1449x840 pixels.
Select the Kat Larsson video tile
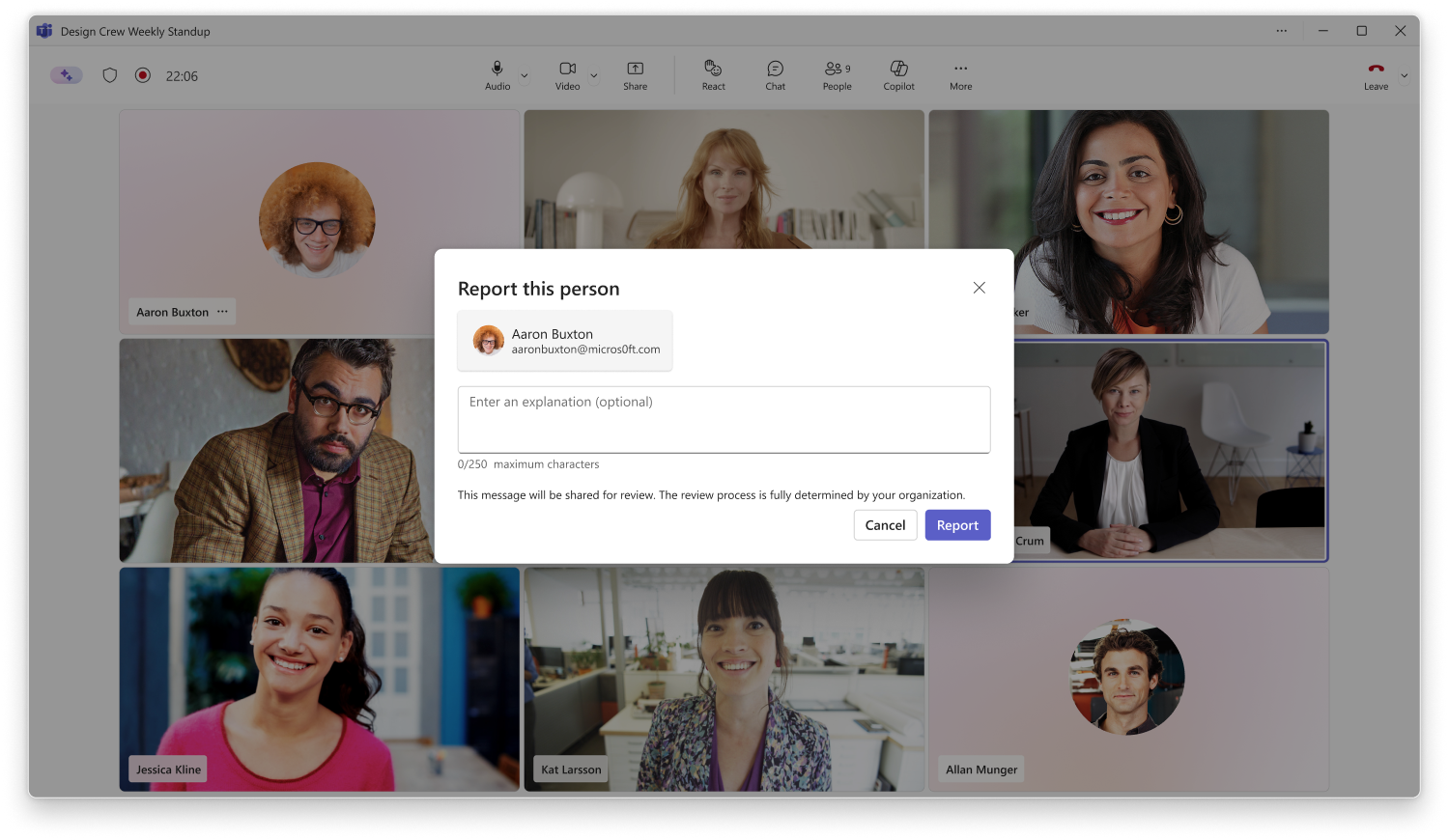724,680
